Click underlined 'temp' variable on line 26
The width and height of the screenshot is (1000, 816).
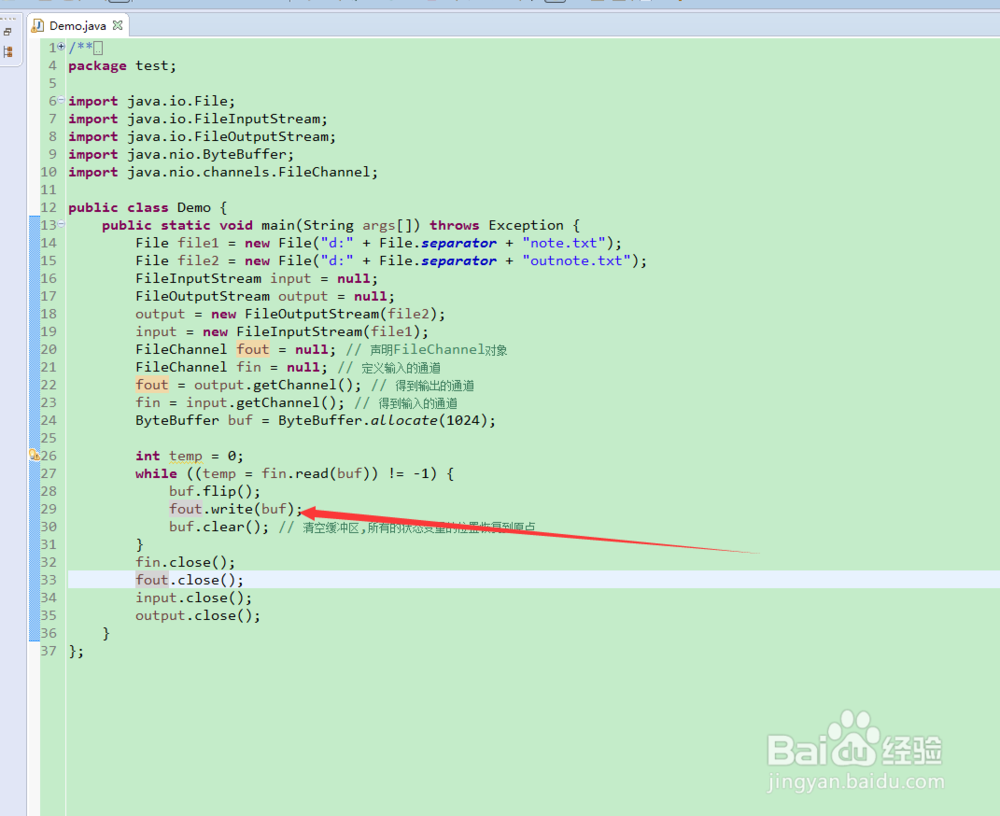point(186,456)
